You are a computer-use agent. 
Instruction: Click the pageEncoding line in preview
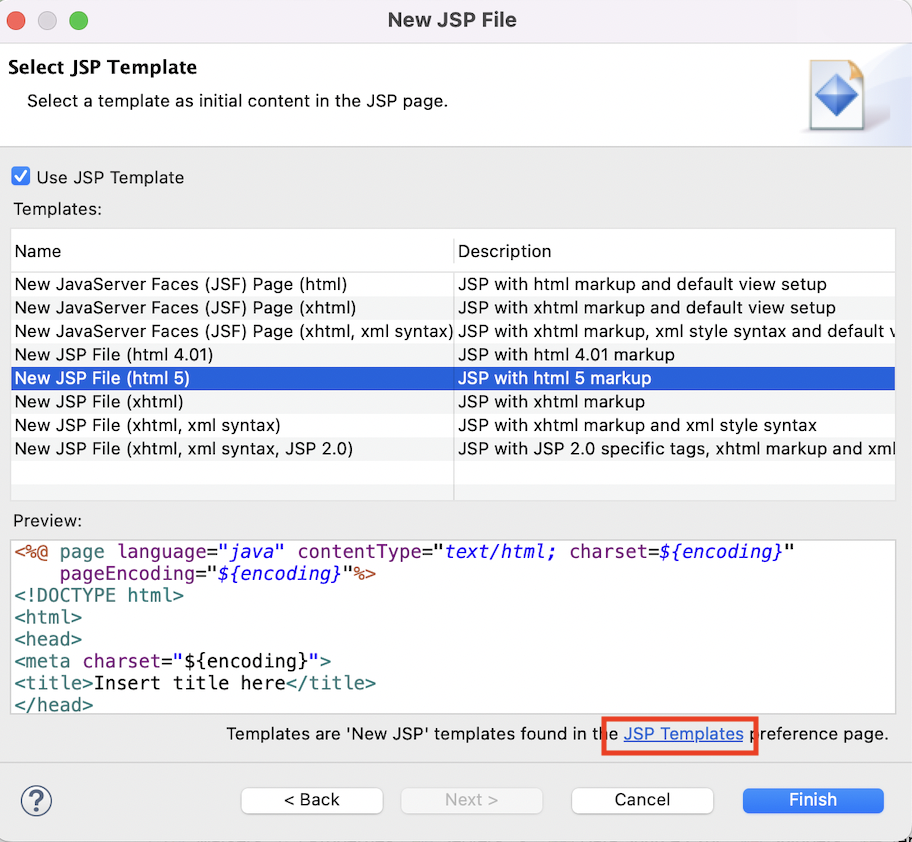click(x=218, y=574)
